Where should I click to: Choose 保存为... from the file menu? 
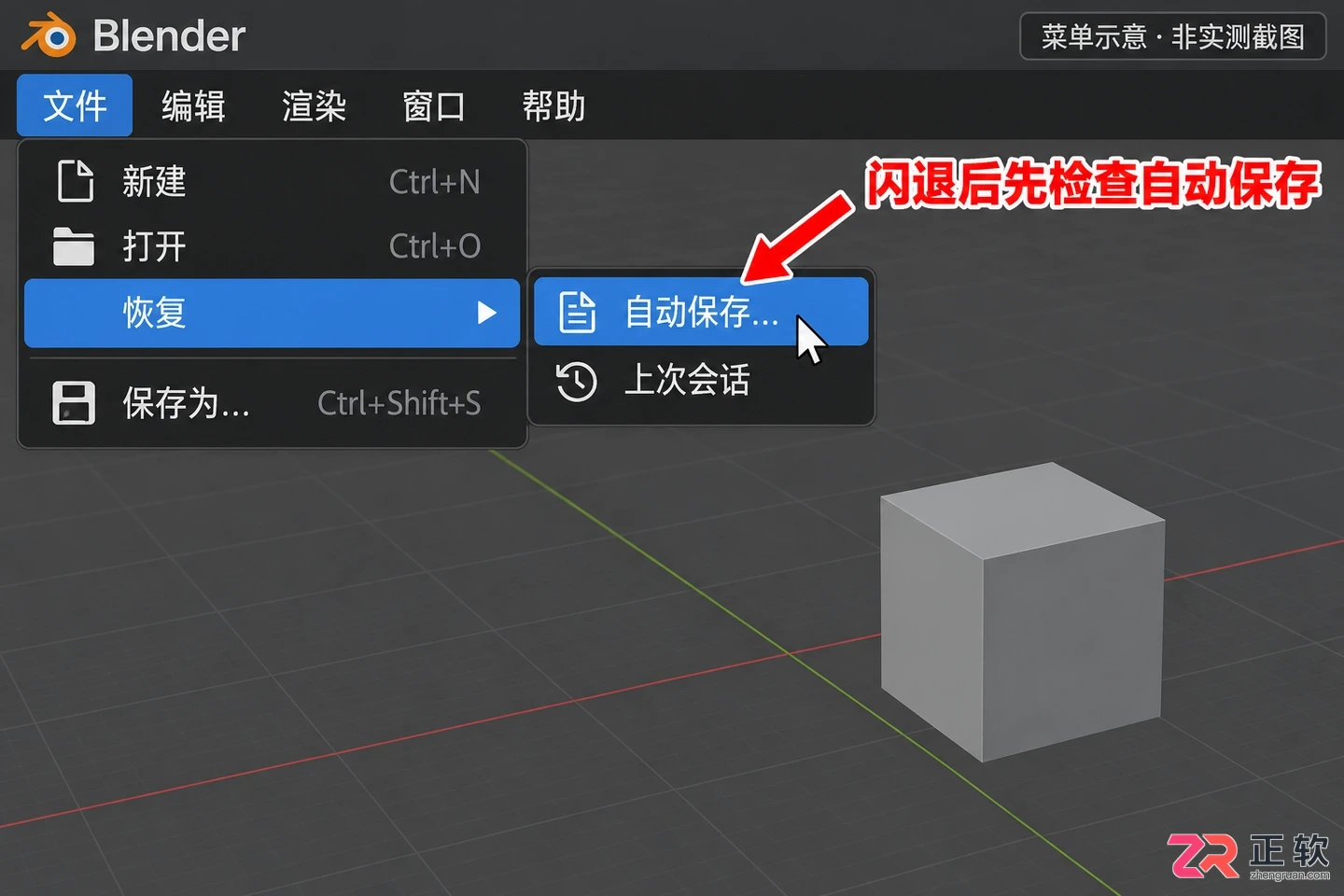pos(272,403)
